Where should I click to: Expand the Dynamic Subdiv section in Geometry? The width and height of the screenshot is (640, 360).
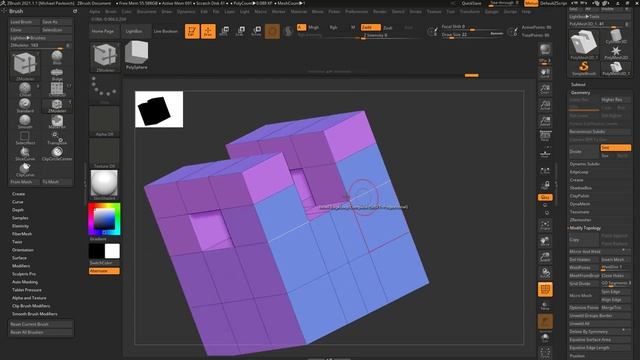[x=585, y=164]
